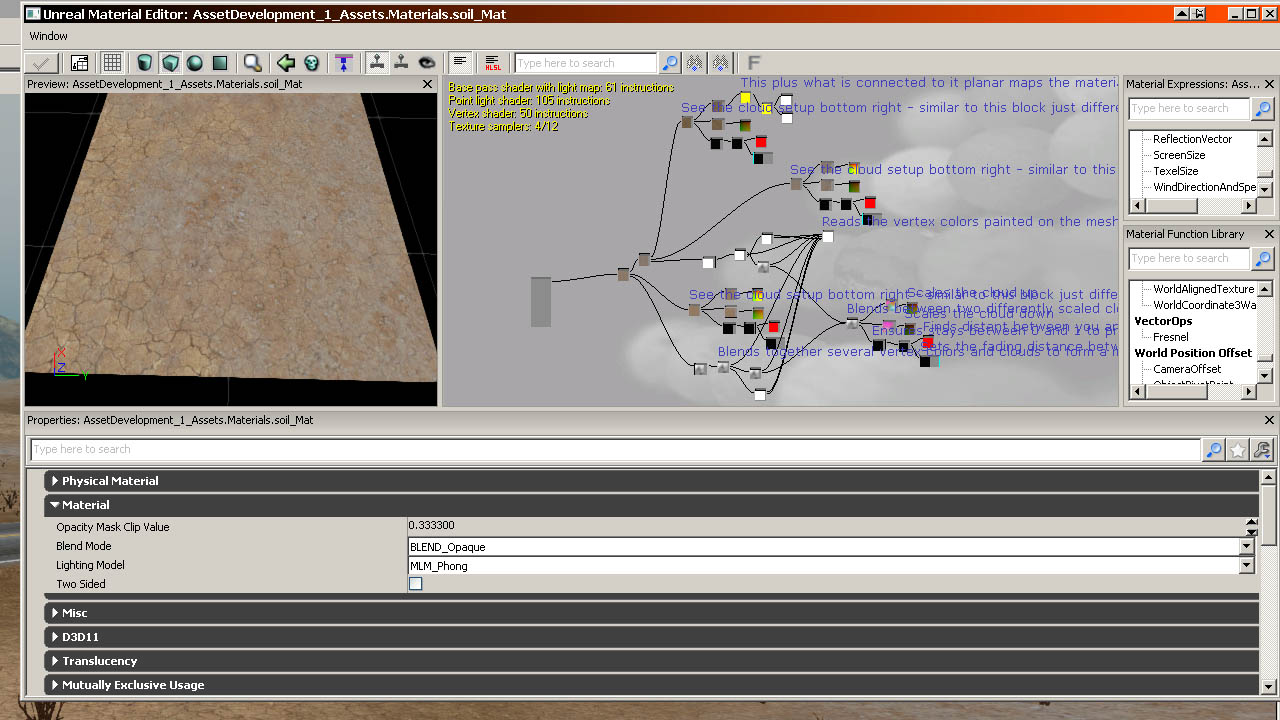Viewport: 1280px width, 720px height.
Task: Select sphere preview primitive
Action: [195, 62]
